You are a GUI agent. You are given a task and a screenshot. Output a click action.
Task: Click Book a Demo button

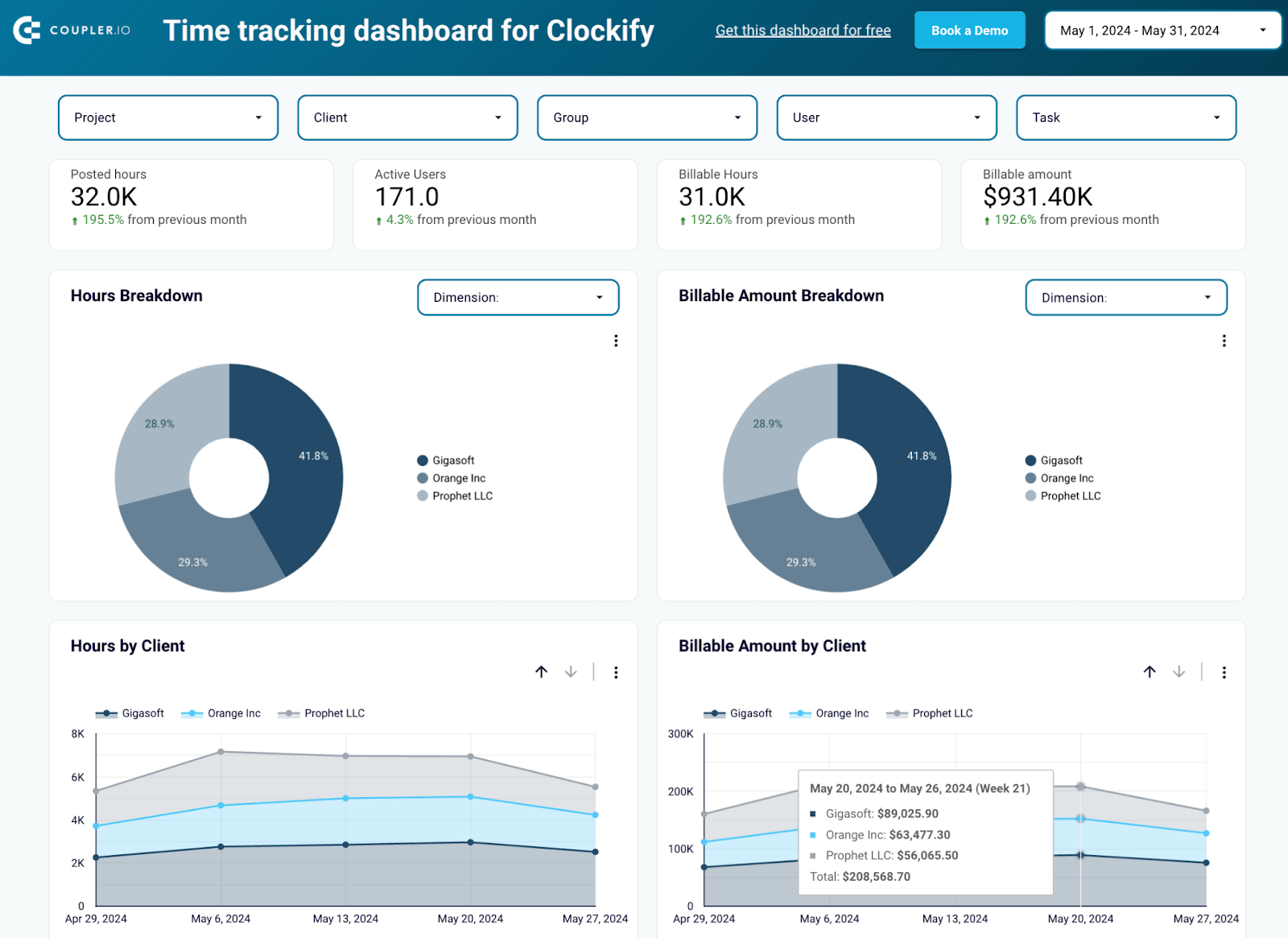969,31
